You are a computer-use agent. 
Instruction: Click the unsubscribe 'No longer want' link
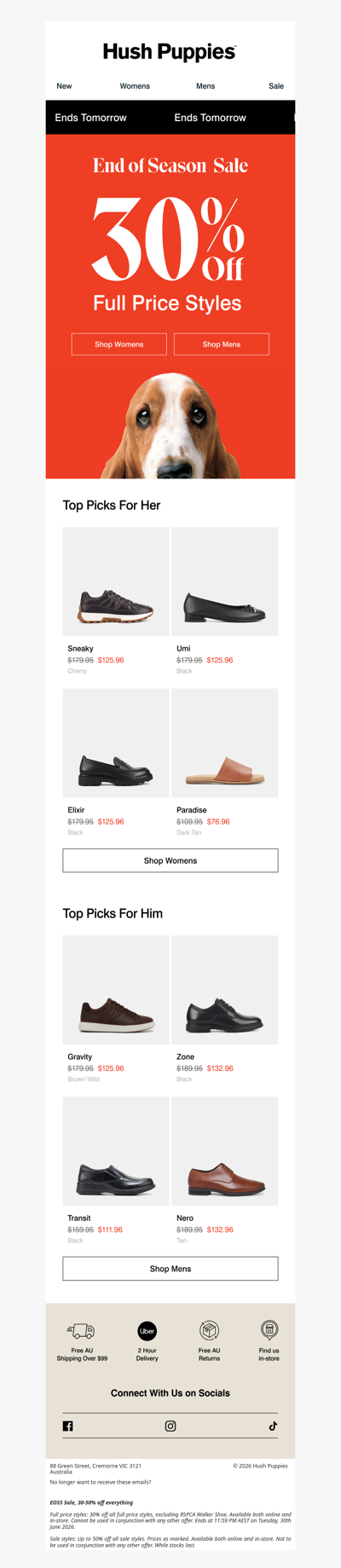click(101, 1482)
